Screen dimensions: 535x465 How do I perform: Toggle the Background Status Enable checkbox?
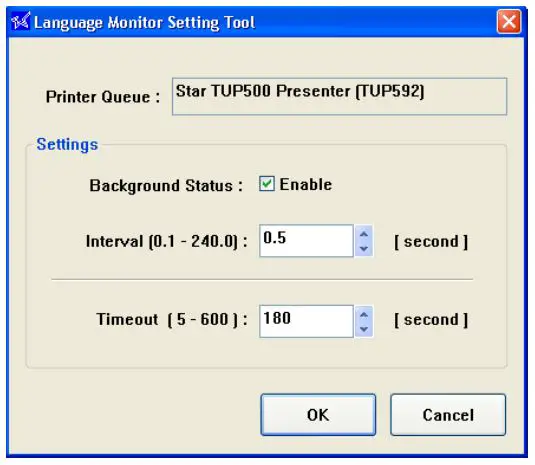(x=266, y=184)
